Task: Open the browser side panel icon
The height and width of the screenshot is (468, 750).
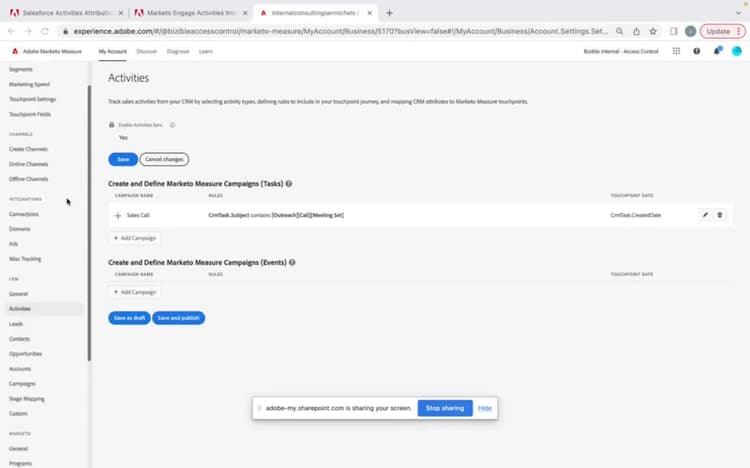Action: click(673, 31)
